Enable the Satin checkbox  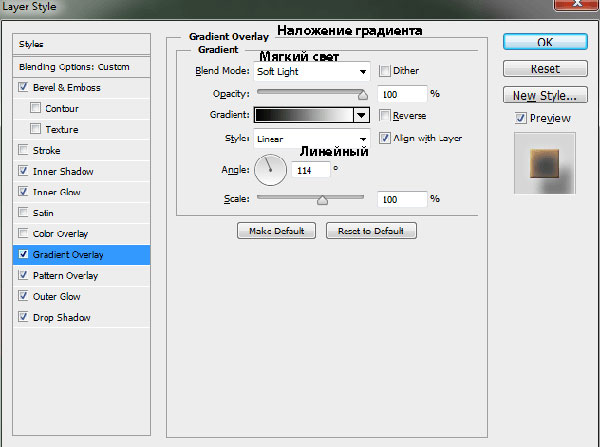pos(23,212)
